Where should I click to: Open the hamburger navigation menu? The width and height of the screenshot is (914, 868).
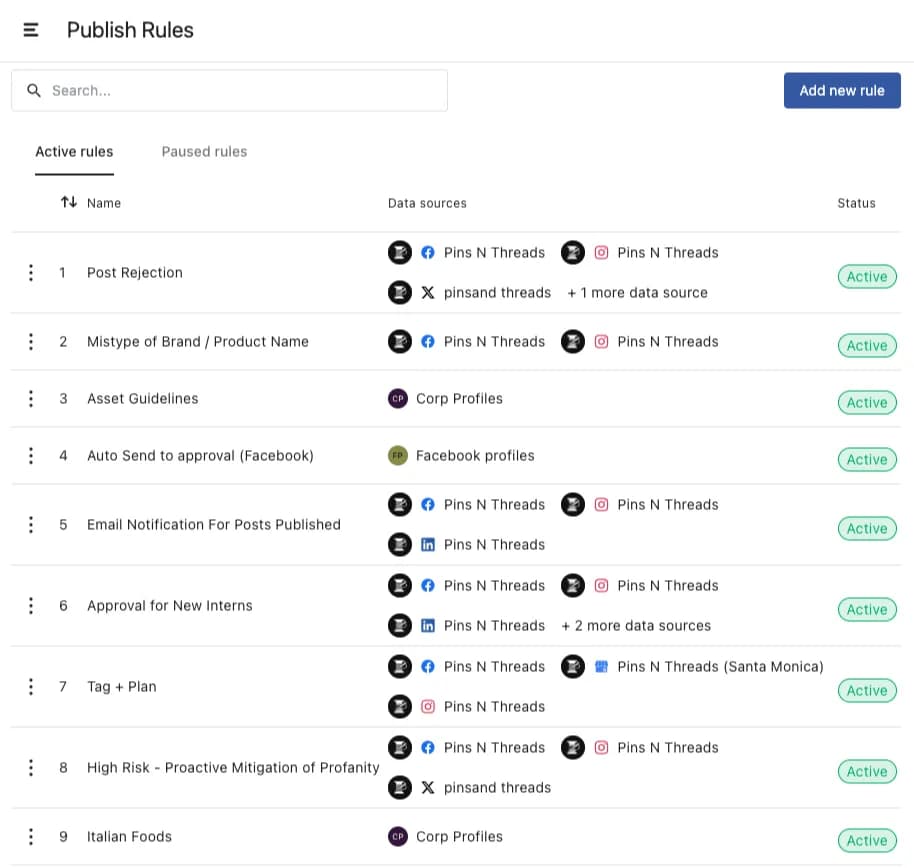31,29
